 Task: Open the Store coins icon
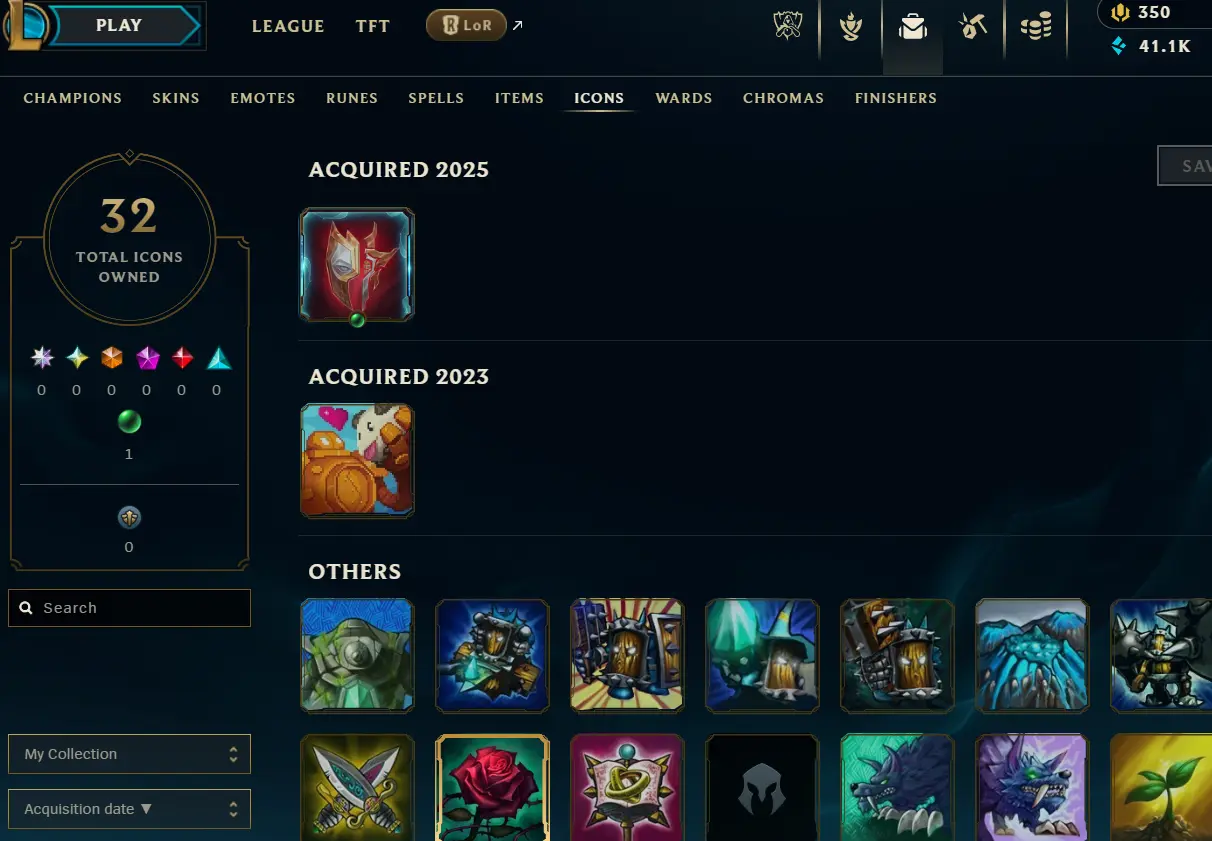(1036, 26)
